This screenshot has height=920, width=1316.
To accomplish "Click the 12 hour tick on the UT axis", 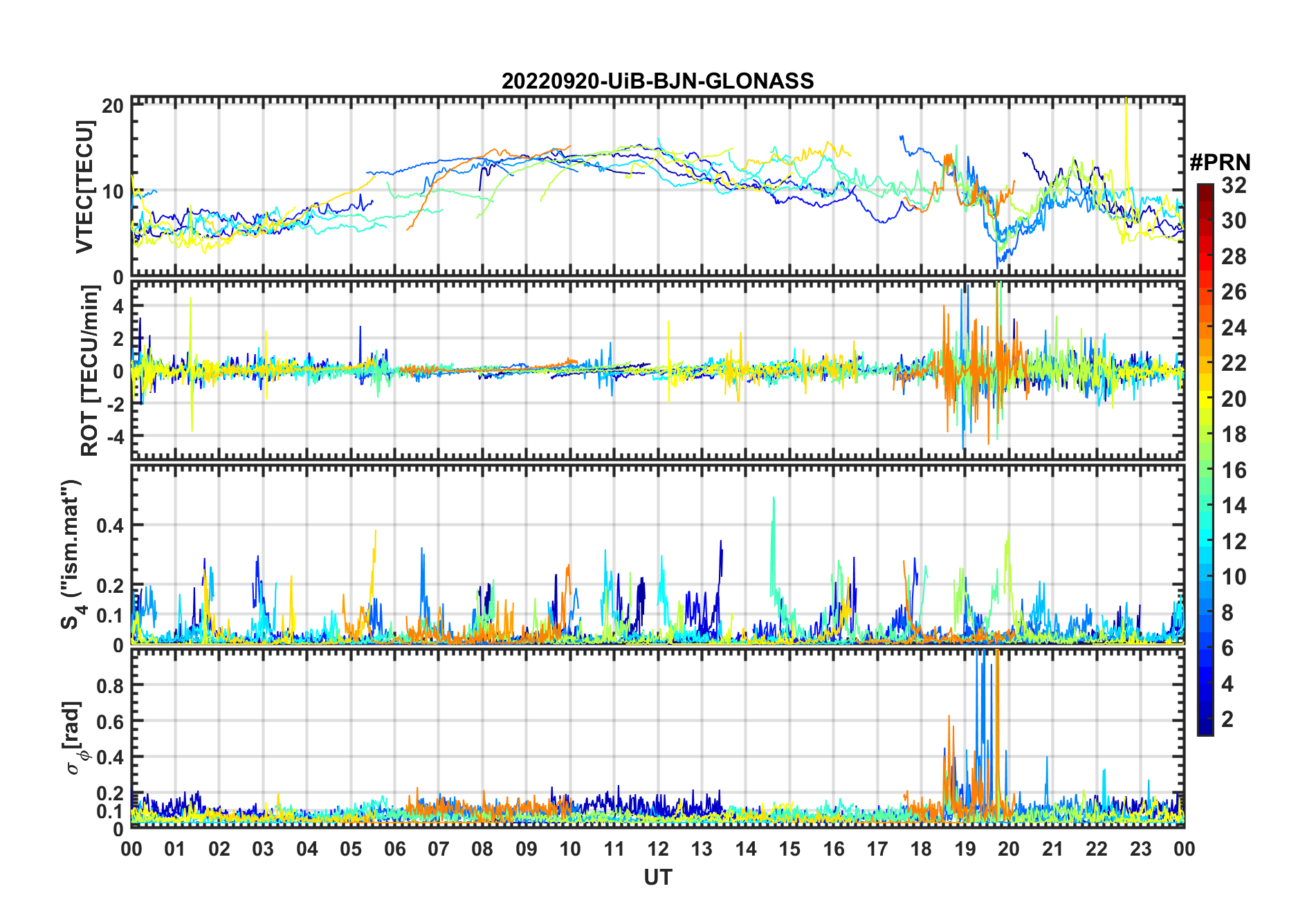I will pyautogui.click(x=658, y=849).
